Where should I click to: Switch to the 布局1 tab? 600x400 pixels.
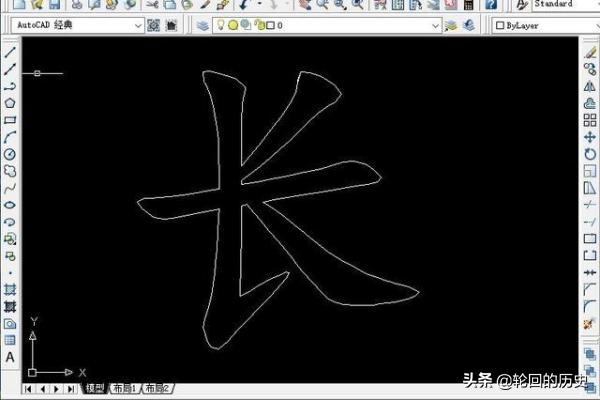[124, 389]
